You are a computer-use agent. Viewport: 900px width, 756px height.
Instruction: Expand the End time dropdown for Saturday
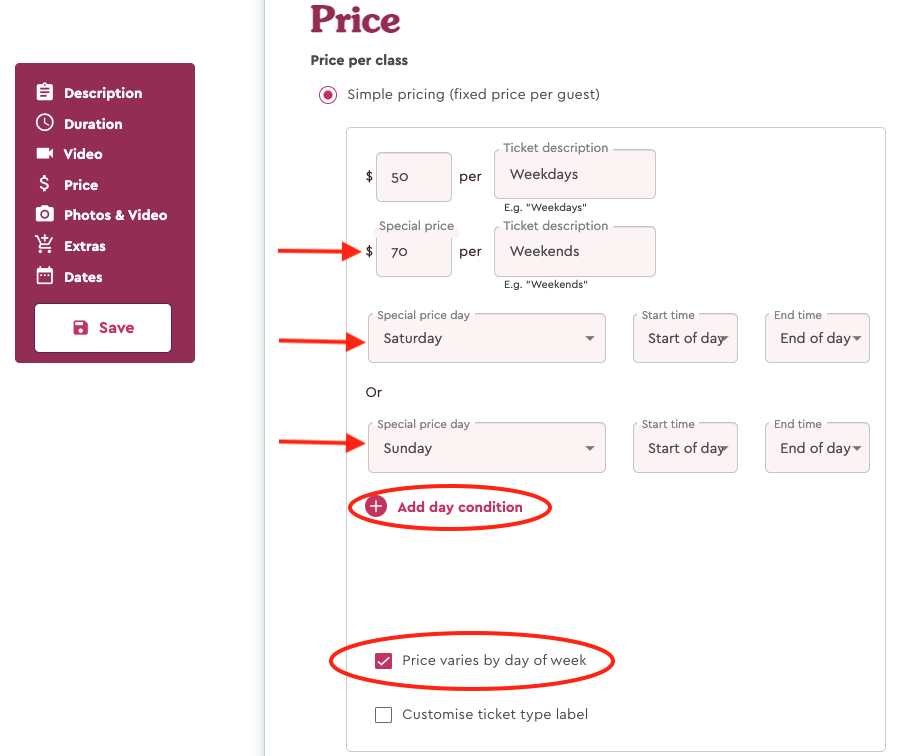[817, 338]
